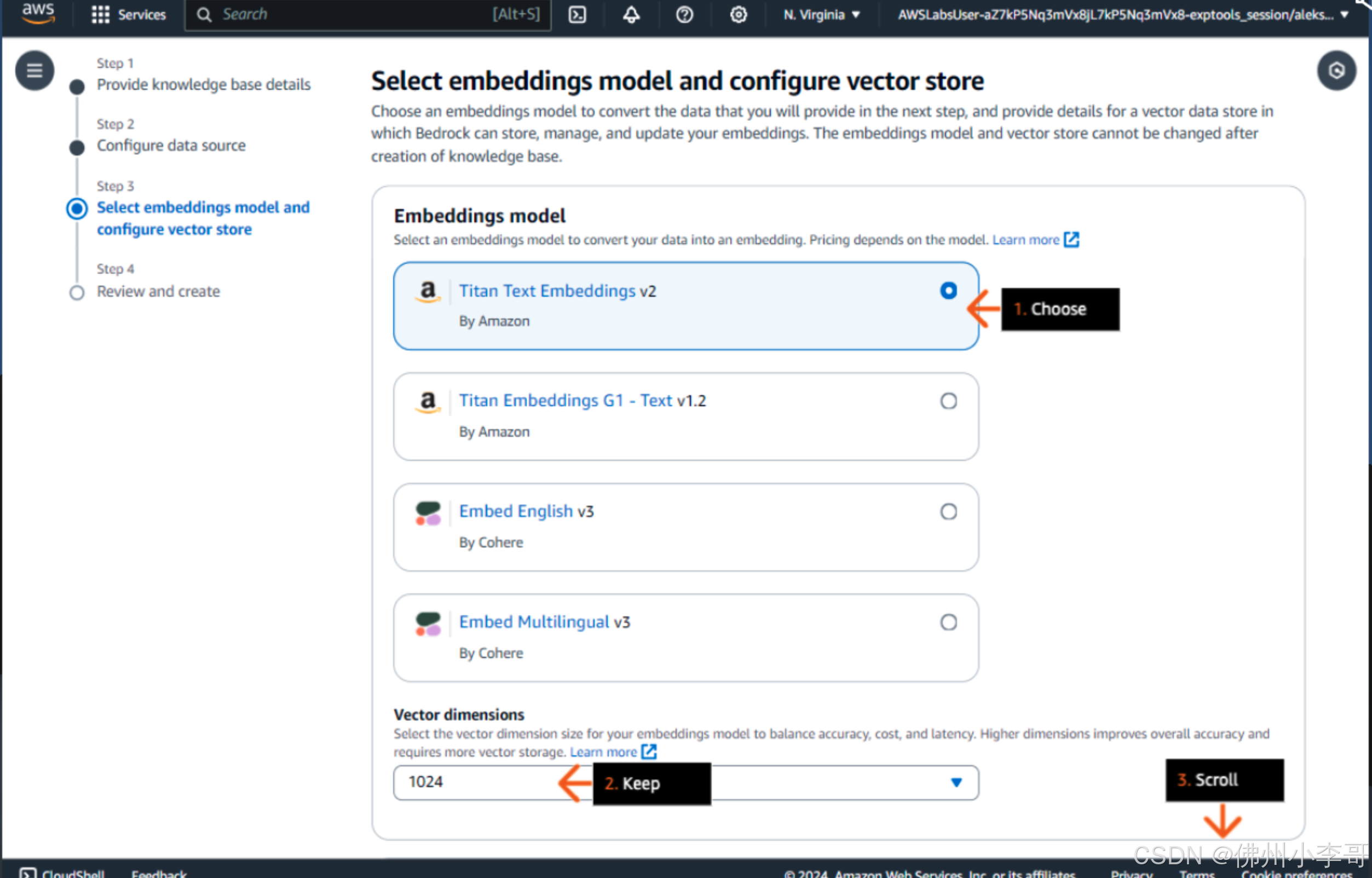Open the Services grid menu

click(129, 14)
